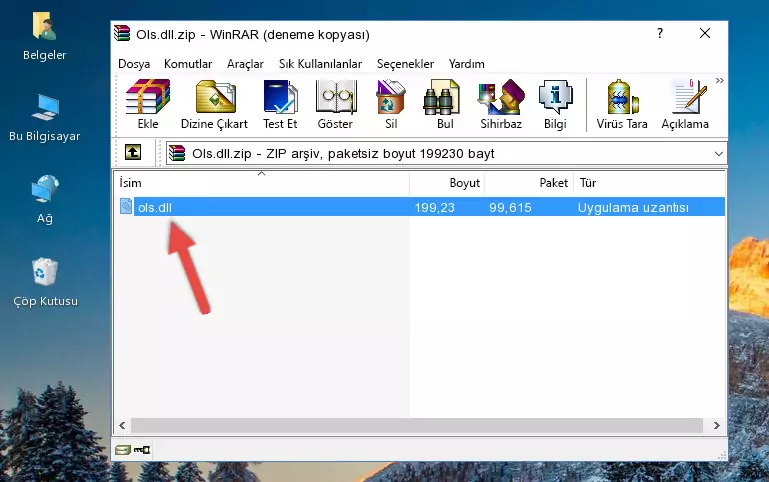769x482 pixels.
Task: Open the archive path dropdown
Action: coord(718,153)
